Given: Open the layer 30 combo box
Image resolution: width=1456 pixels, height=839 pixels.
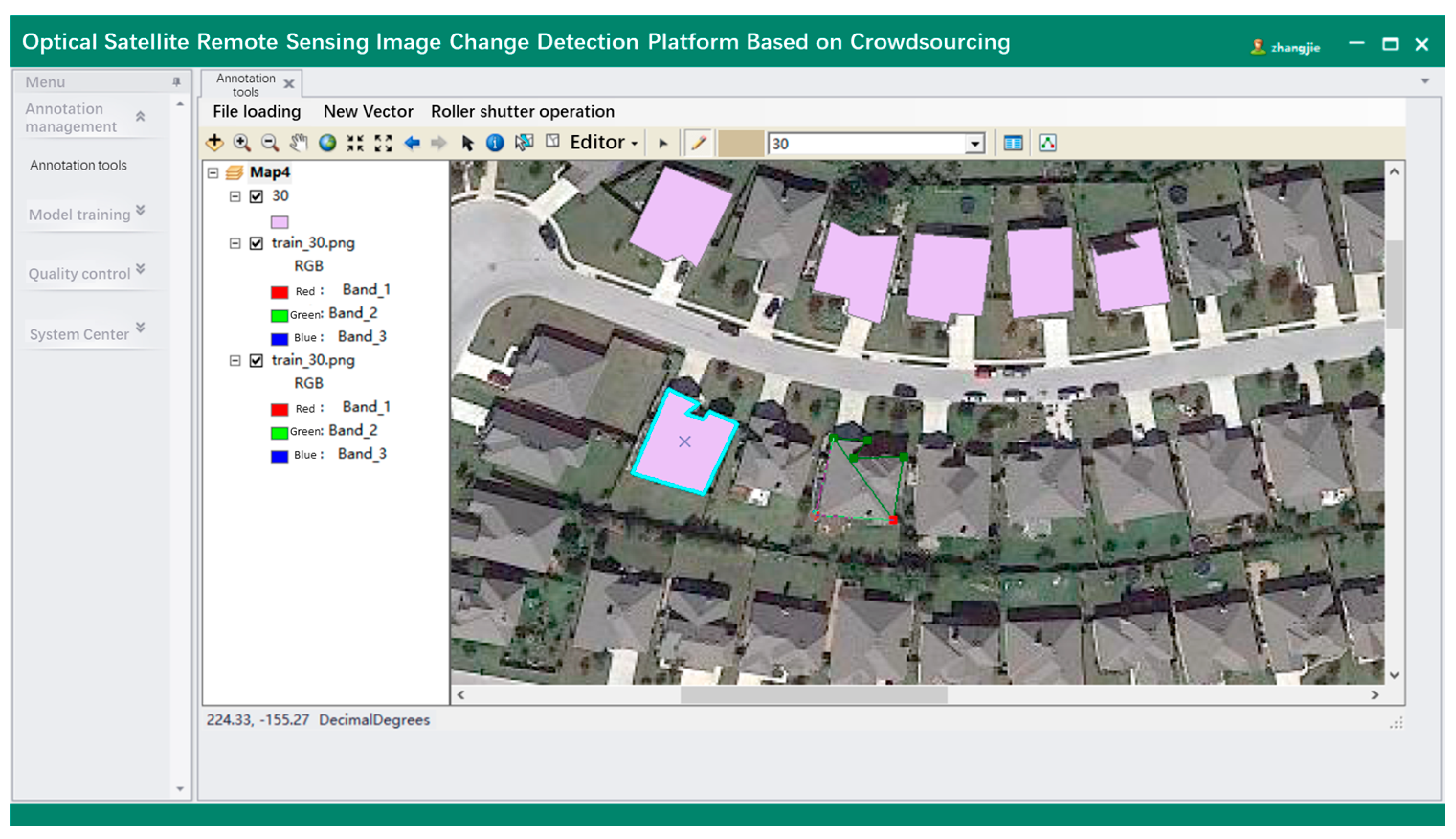Looking at the screenshot, I should (x=974, y=144).
